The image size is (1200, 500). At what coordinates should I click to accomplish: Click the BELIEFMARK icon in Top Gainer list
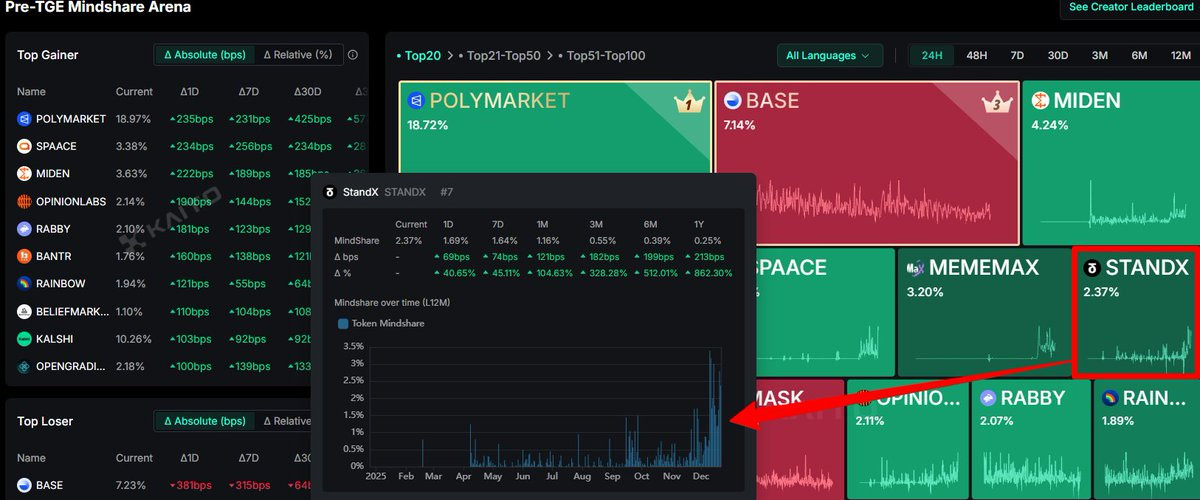click(x=24, y=311)
